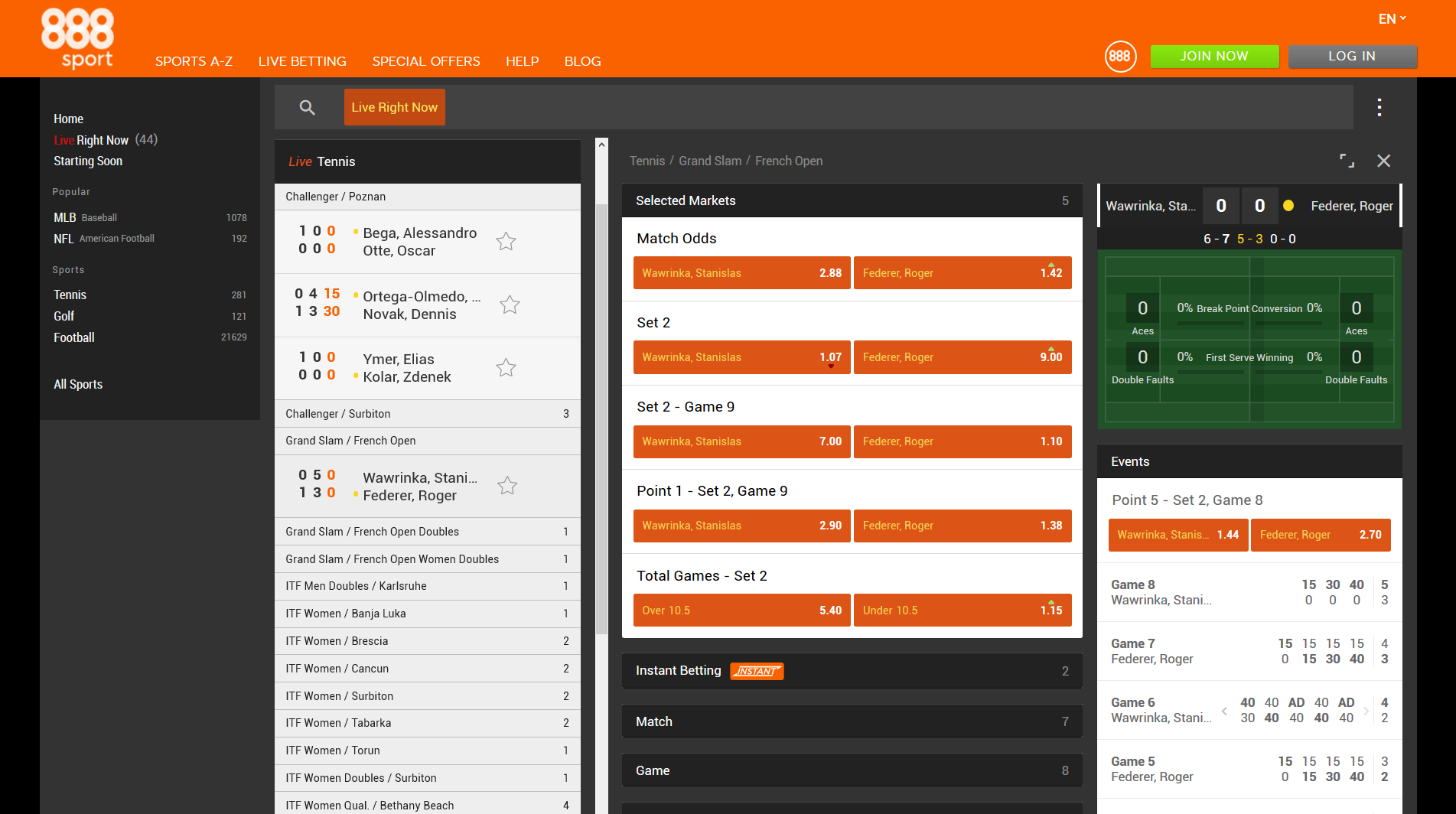
Task: Expand Challenger / Surbiton league
Action: (x=427, y=414)
